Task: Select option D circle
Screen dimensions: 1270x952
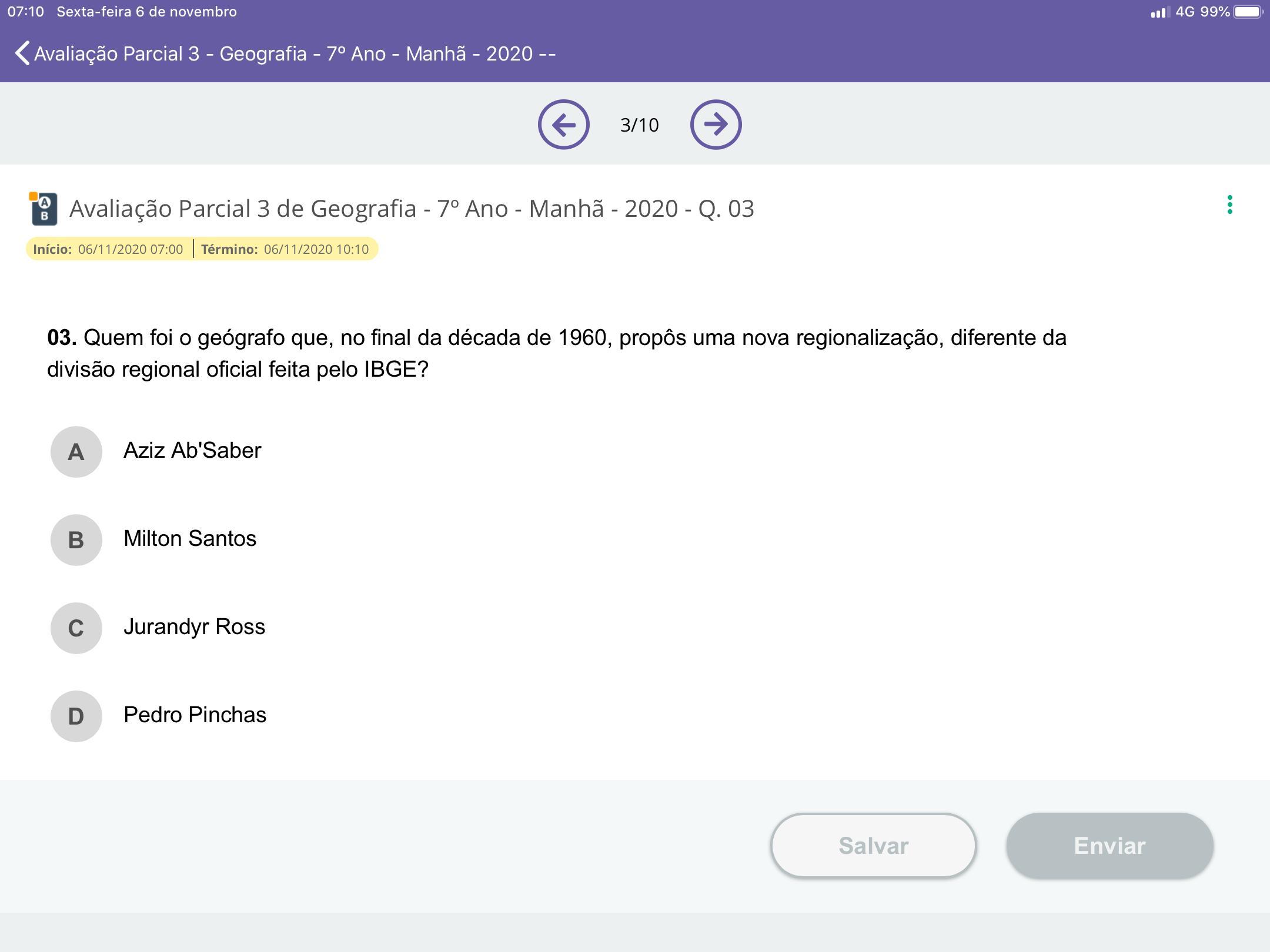Action: tap(76, 716)
